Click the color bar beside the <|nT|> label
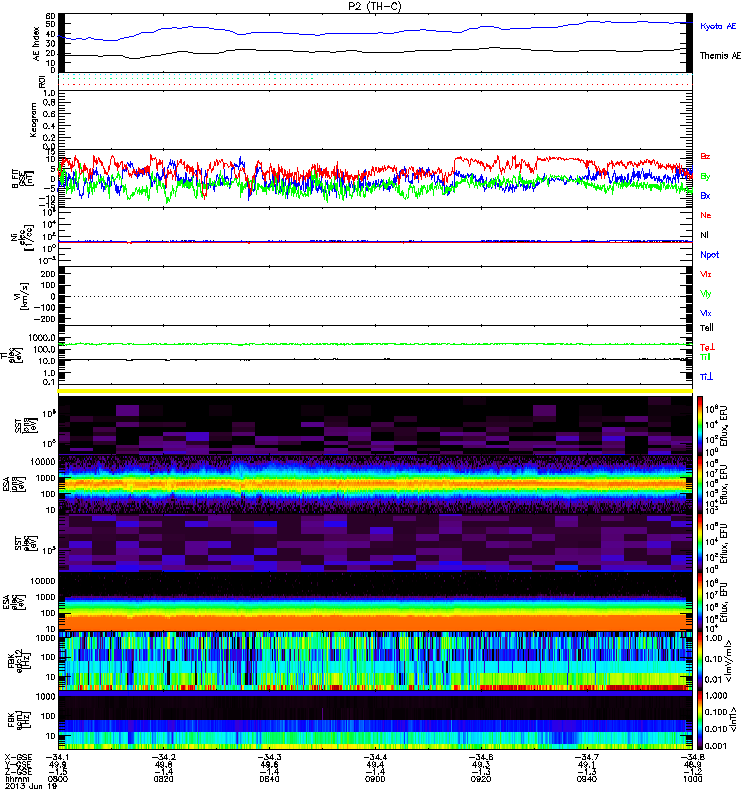Image resolution: width=750 pixels, height=800 pixels. point(699,720)
